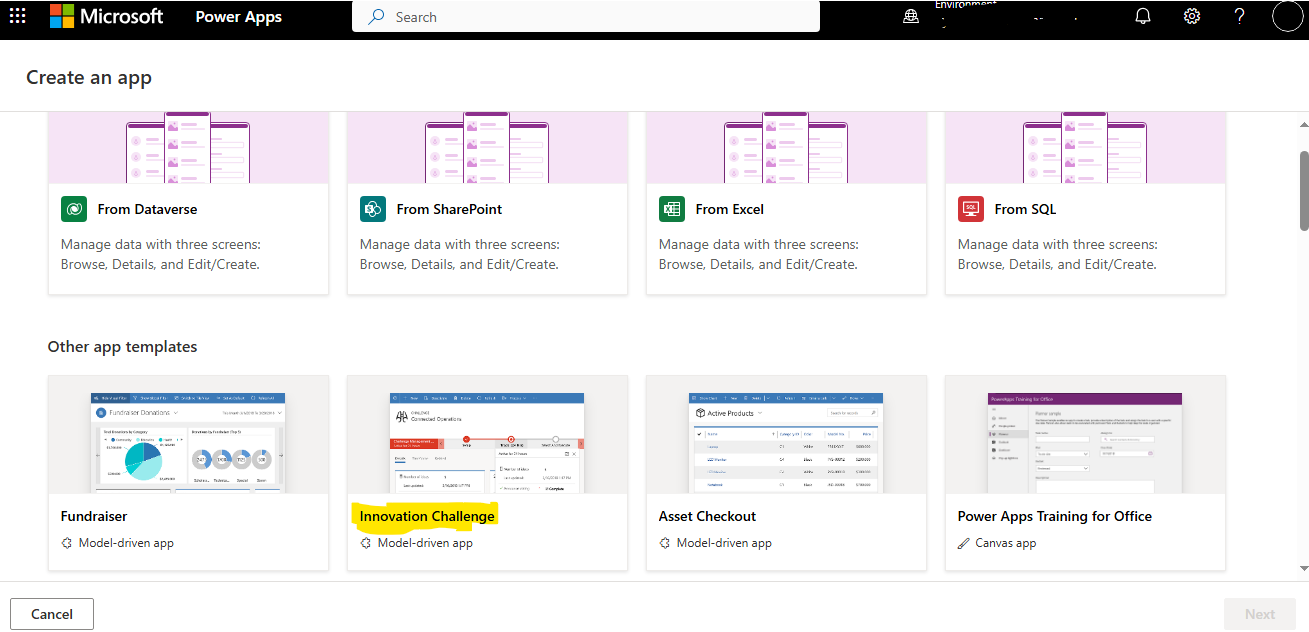Cancel app creation
This screenshot has width=1309, height=632.
tap(51, 613)
